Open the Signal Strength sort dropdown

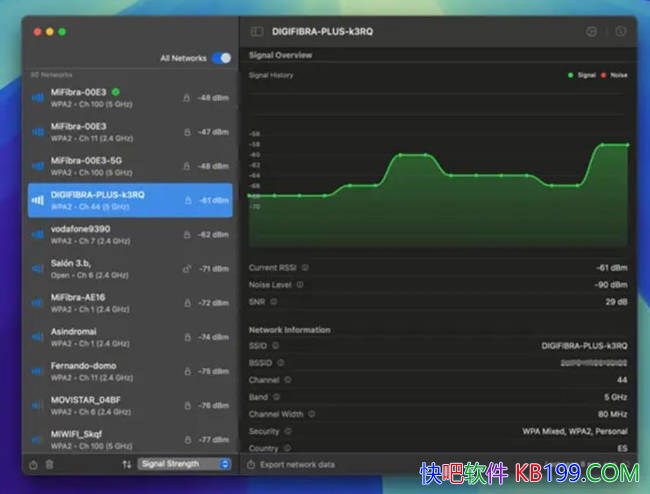point(185,464)
